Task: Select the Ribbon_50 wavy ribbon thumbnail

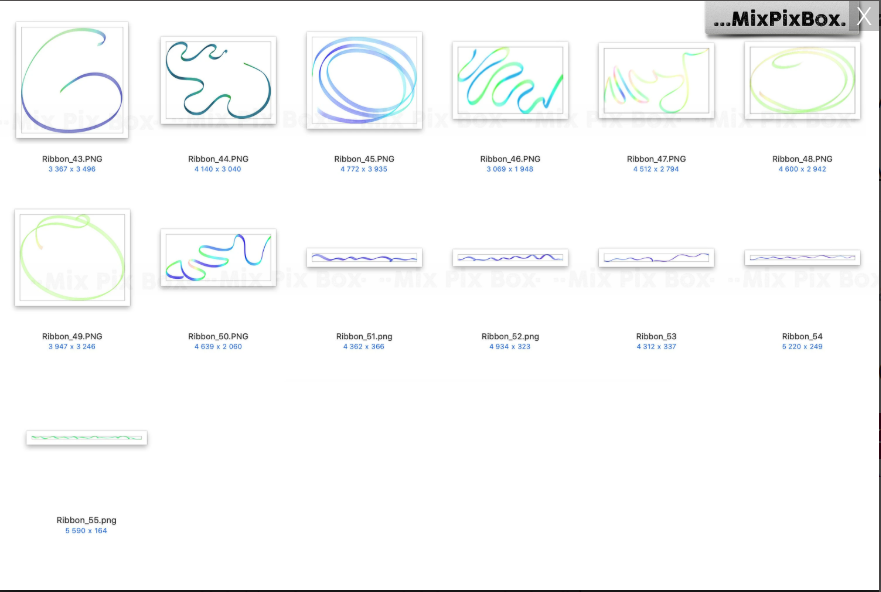Action: 218,257
